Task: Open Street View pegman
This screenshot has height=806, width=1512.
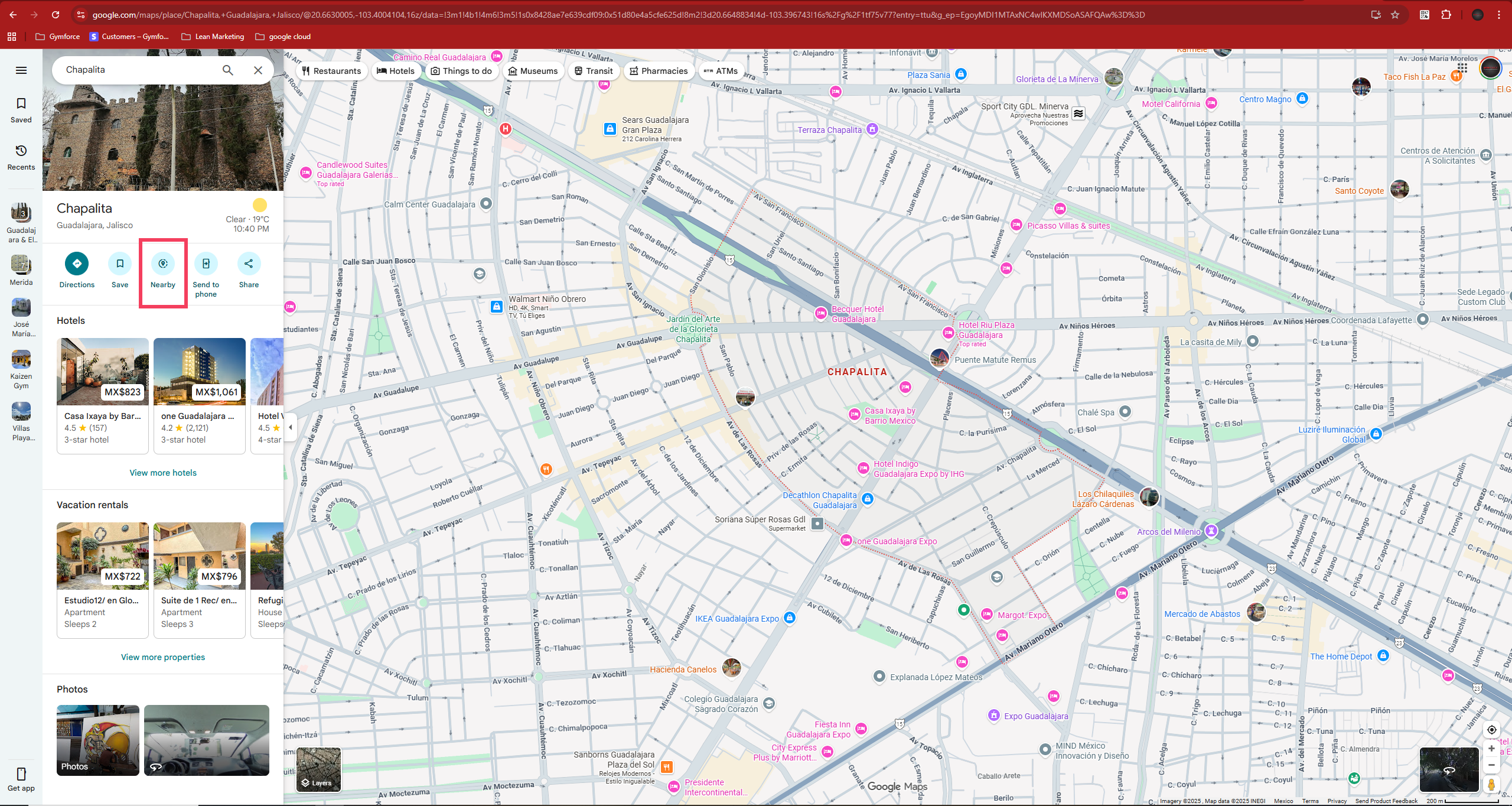Action: pyautogui.click(x=1491, y=785)
